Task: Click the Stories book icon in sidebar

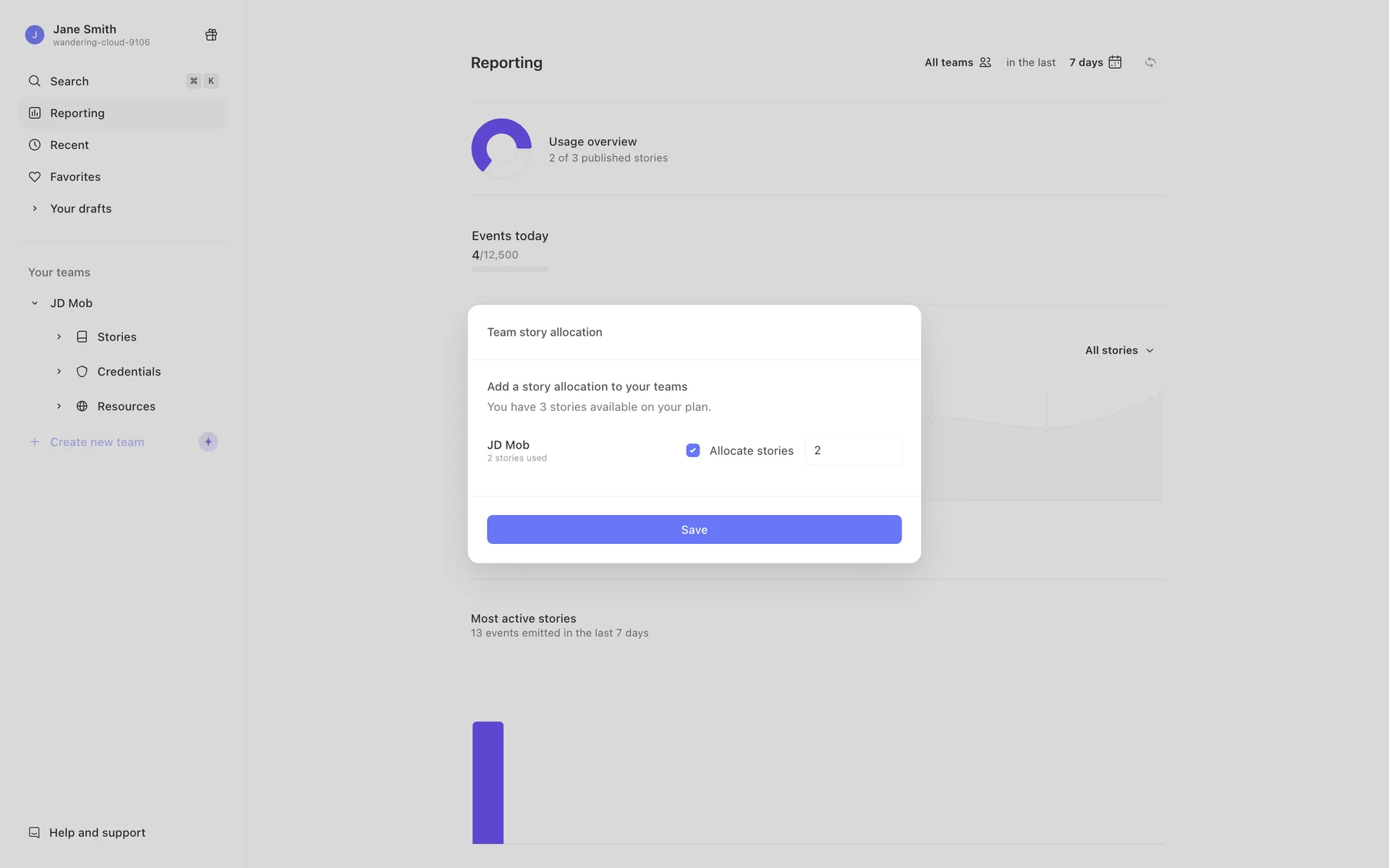Action: click(82, 337)
